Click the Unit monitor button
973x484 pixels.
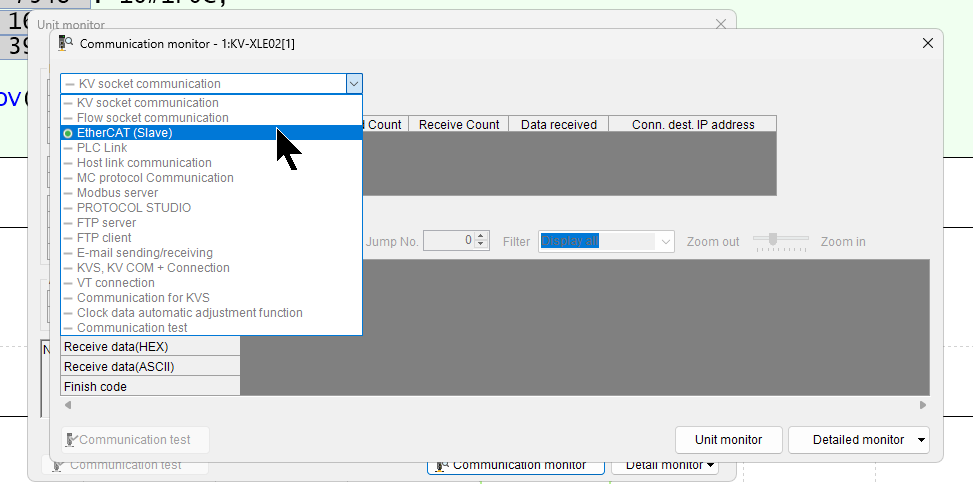point(729,440)
